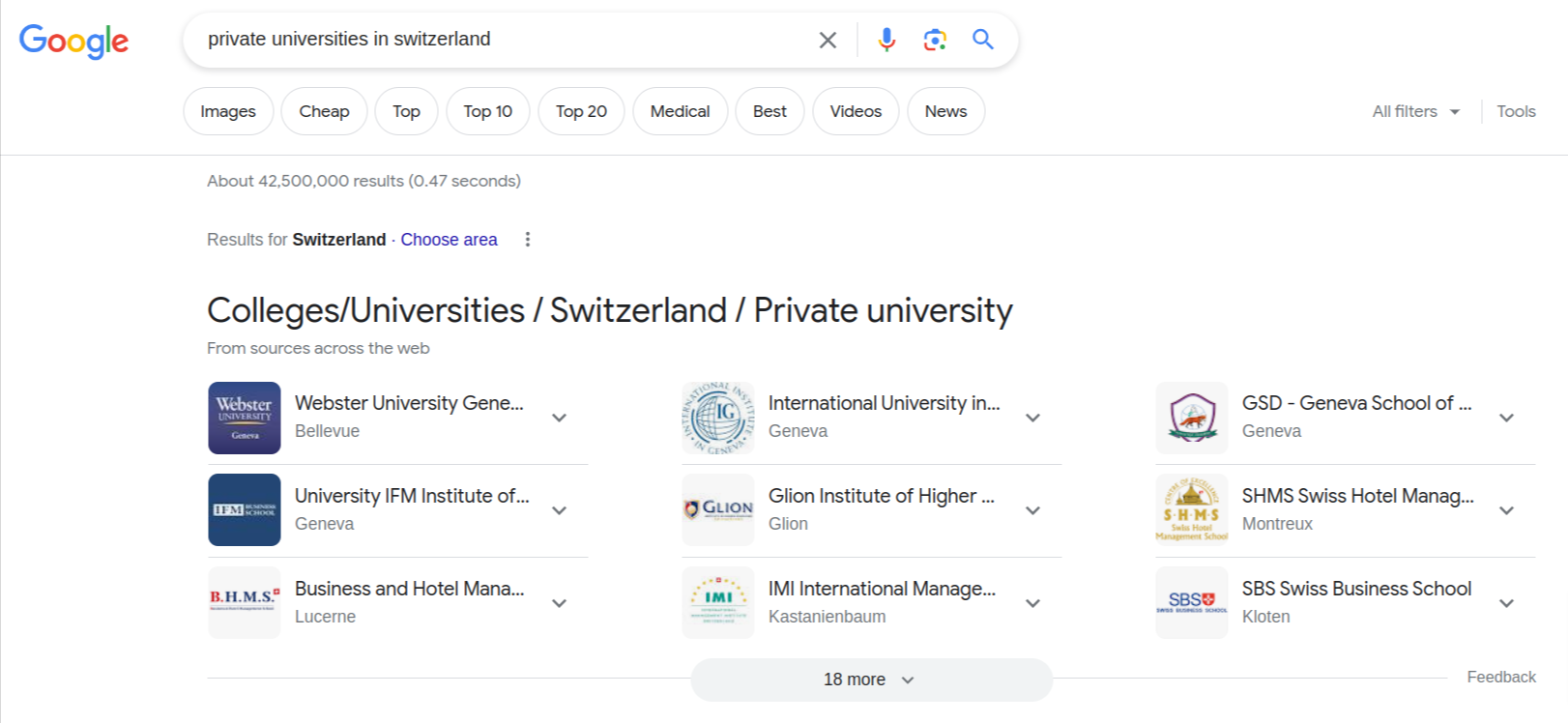The image size is (1568, 723).
Task: Click the Feedback link
Action: (x=1501, y=677)
